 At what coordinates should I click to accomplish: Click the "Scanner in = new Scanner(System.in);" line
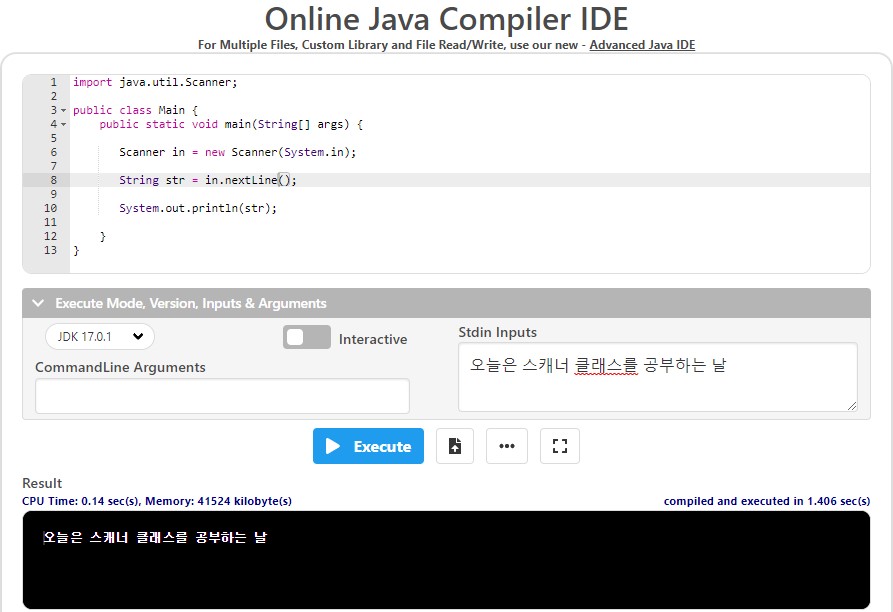(237, 152)
